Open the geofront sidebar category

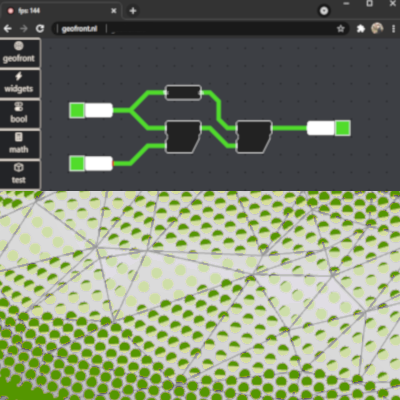pyautogui.click(x=20, y=53)
